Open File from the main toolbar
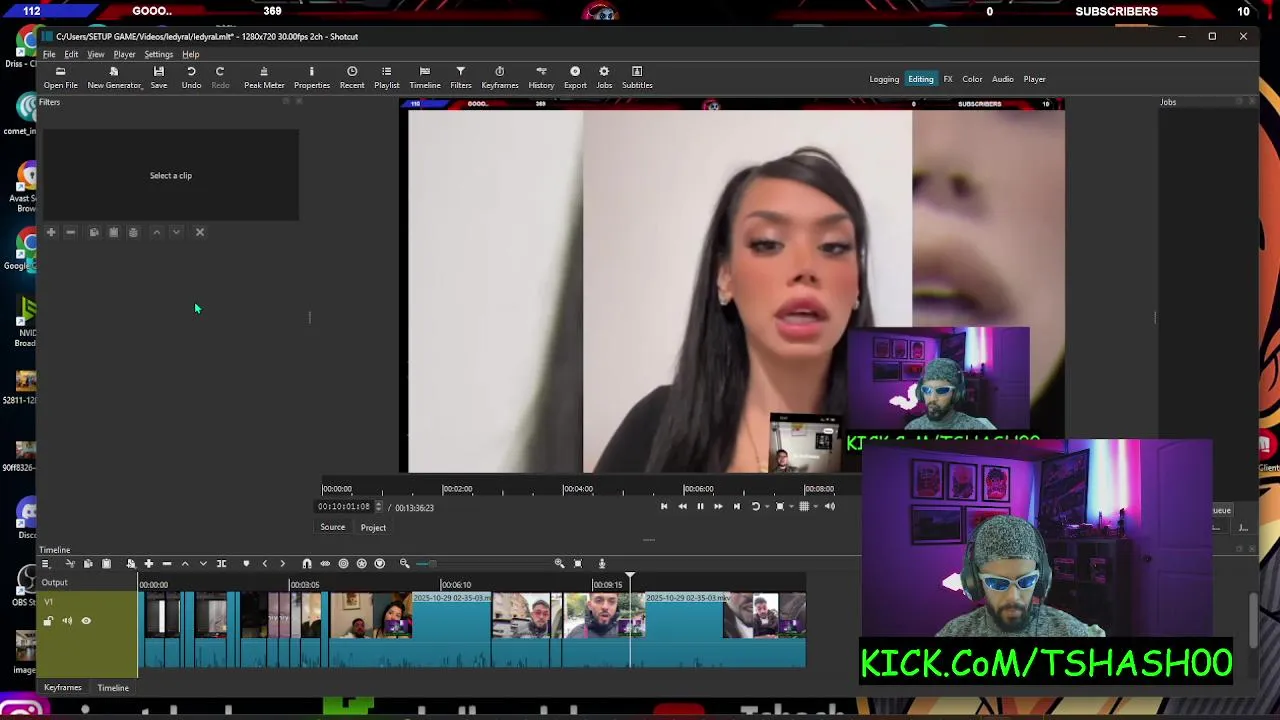The width and height of the screenshot is (1280, 720). 60,77
